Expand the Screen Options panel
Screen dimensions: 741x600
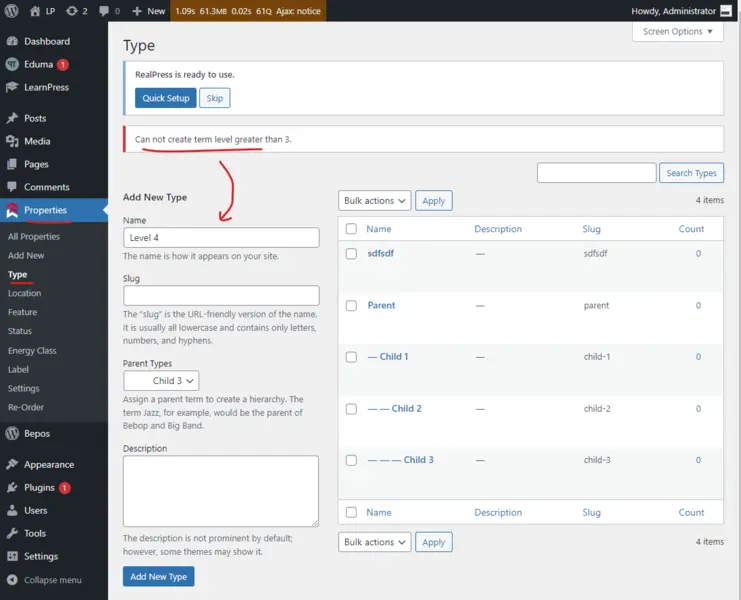click(x=677, y=32)
